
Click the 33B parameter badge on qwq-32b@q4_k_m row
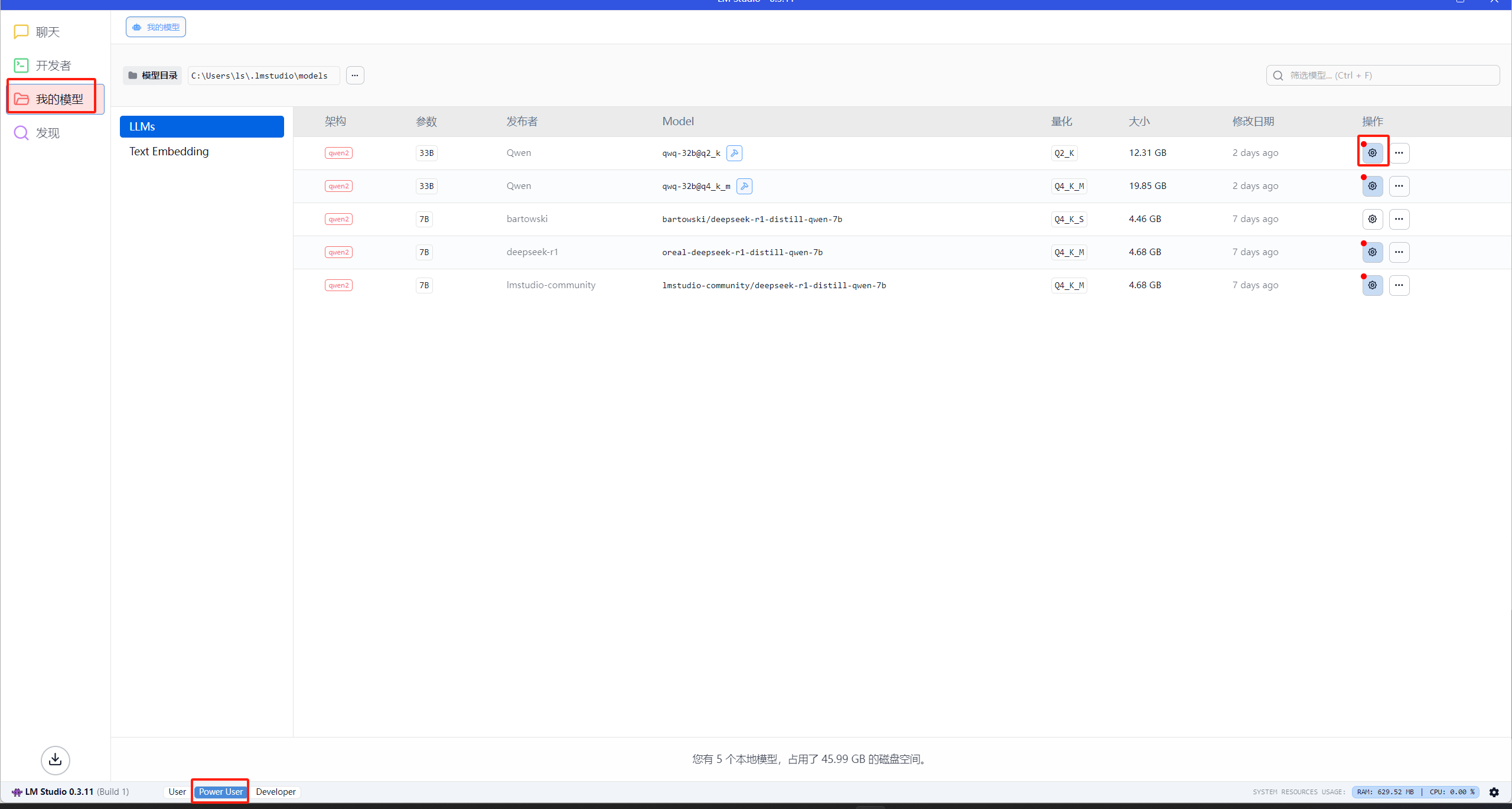pyautogui.click(x=426, y=186)
